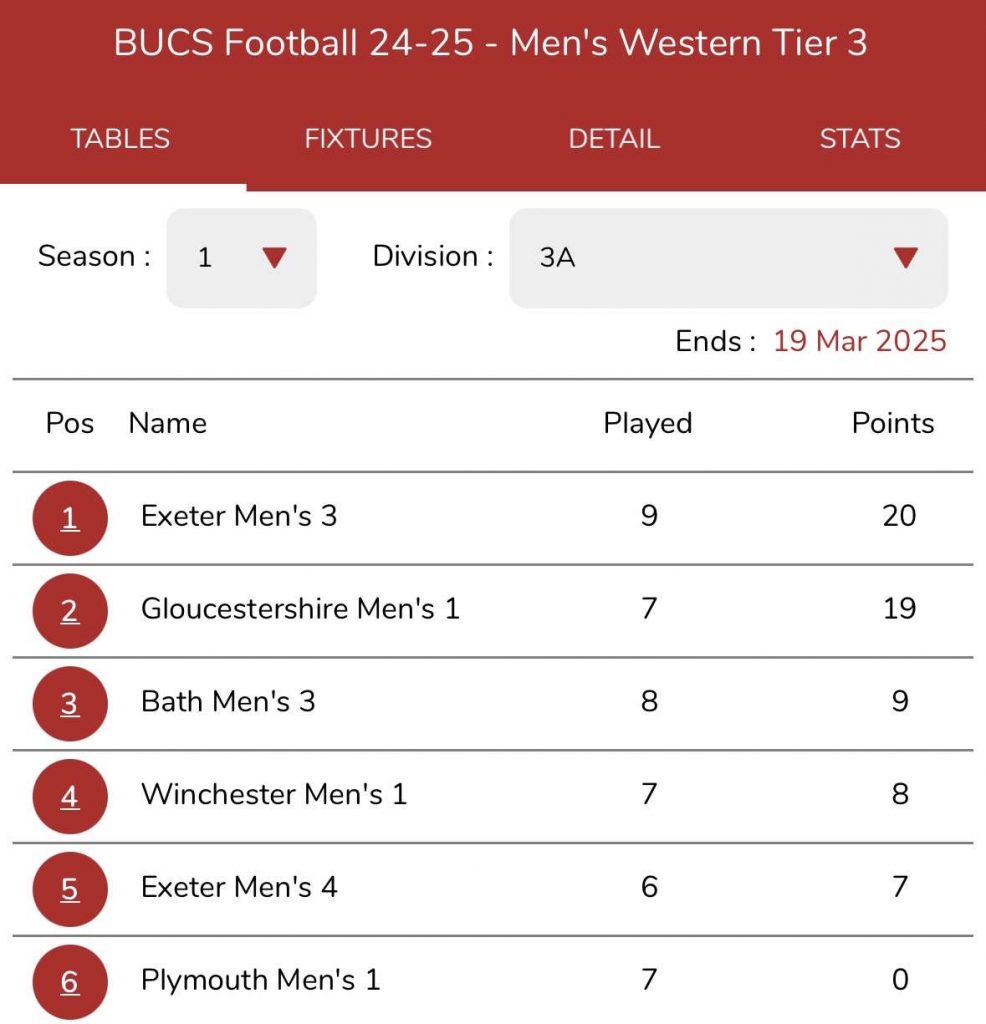
Task: Click the Played column header
Action: point(647,423)
